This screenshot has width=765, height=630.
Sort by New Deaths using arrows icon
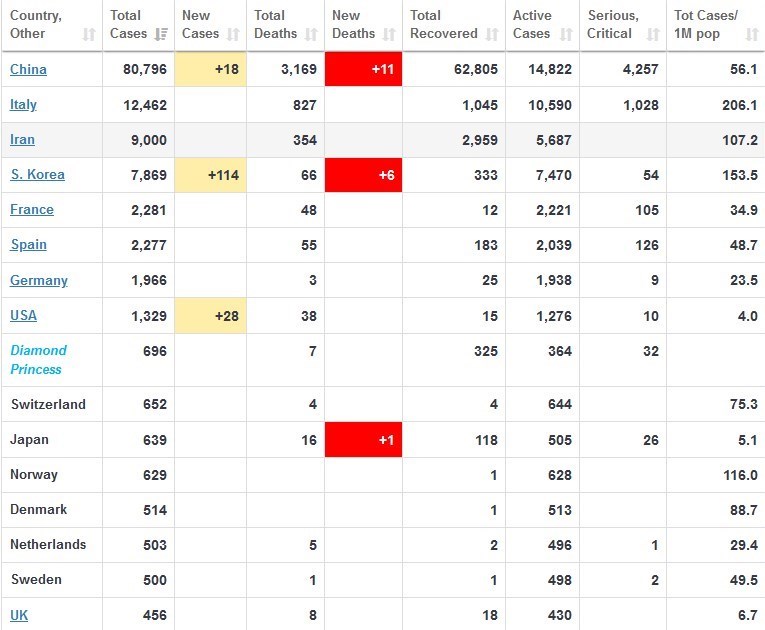pyautogui.click(x=391, y=34)
